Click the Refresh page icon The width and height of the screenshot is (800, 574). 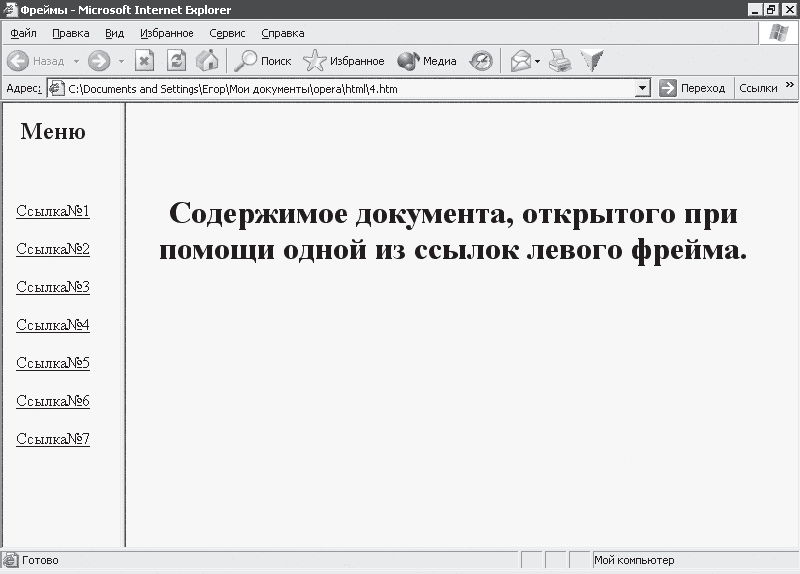point(176,61)
